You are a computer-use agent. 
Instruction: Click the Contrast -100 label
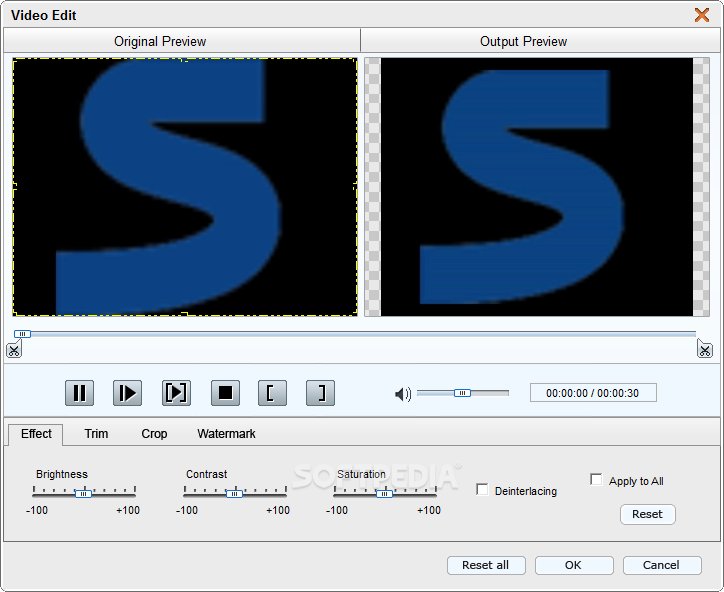point(187,510)
